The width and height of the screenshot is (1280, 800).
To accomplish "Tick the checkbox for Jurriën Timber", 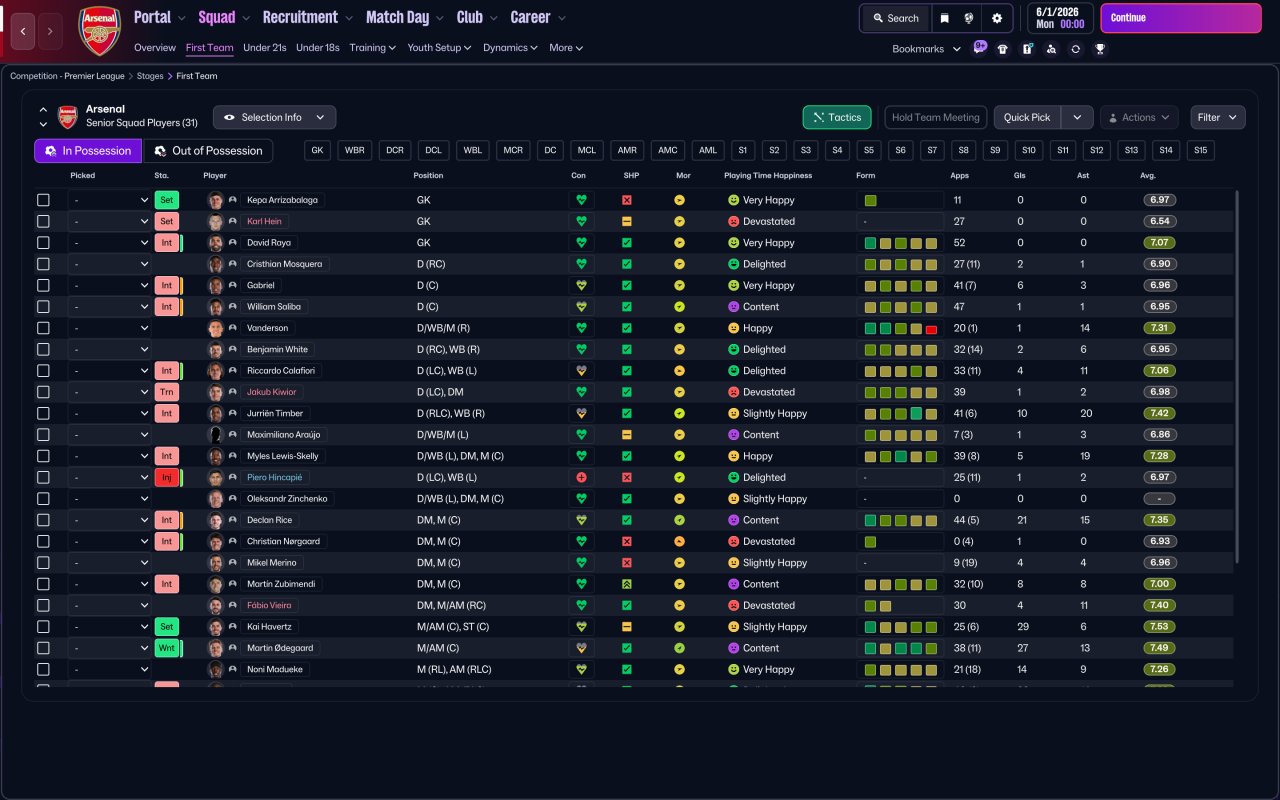I will coord(43,414).
